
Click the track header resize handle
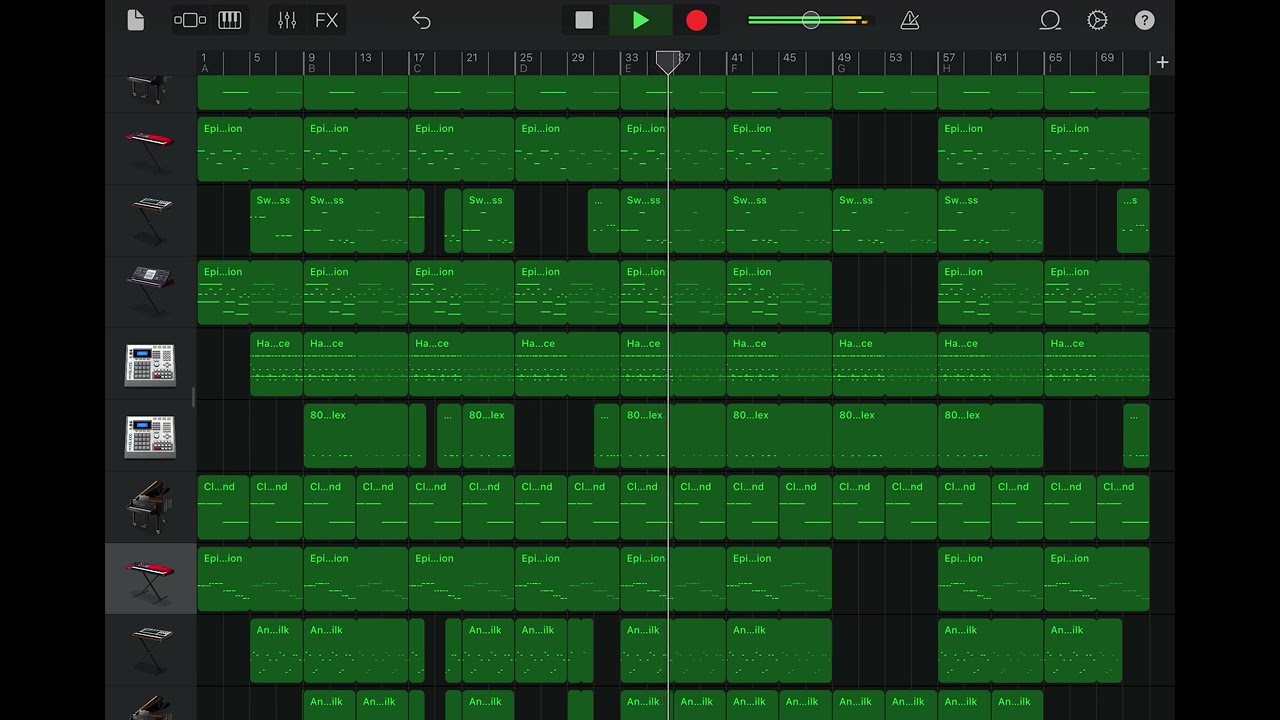click(193, 398)
